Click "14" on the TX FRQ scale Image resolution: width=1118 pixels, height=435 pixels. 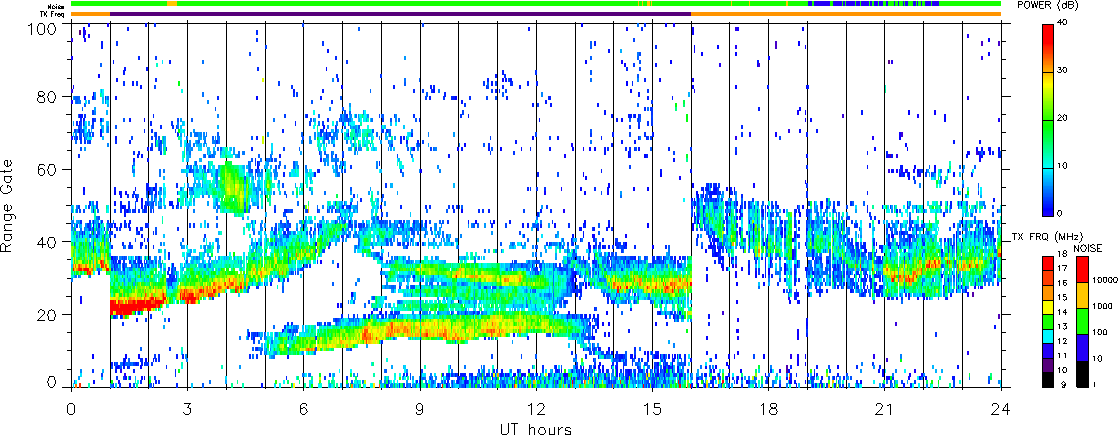[x=1062, y=312]
